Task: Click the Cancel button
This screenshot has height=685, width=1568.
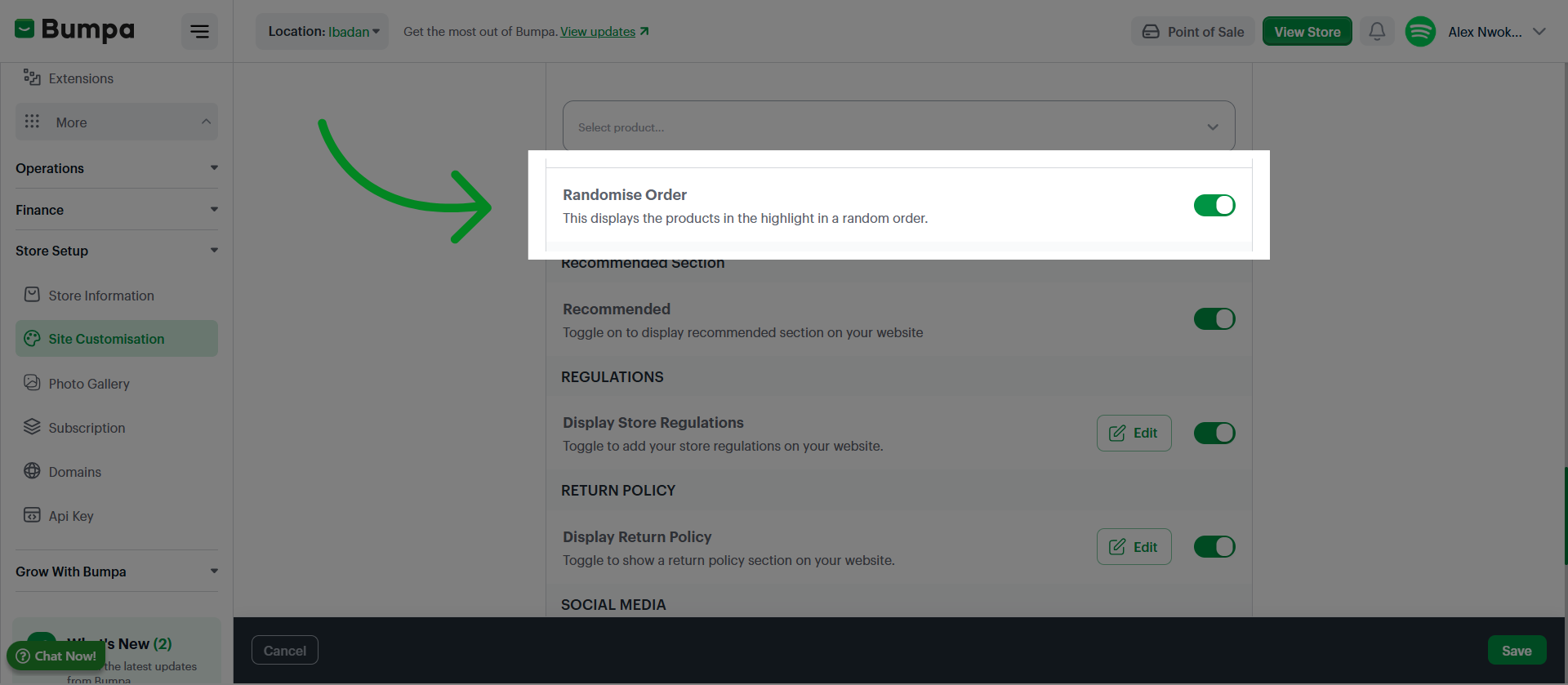Action: pyautogui.click(x=285, y=651)
